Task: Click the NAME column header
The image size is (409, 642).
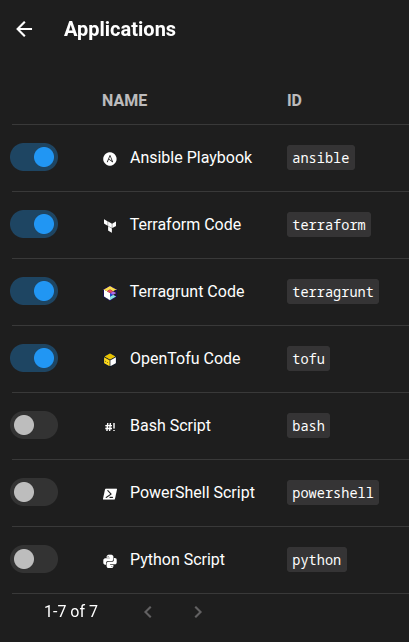Action: tap(125, 100)
